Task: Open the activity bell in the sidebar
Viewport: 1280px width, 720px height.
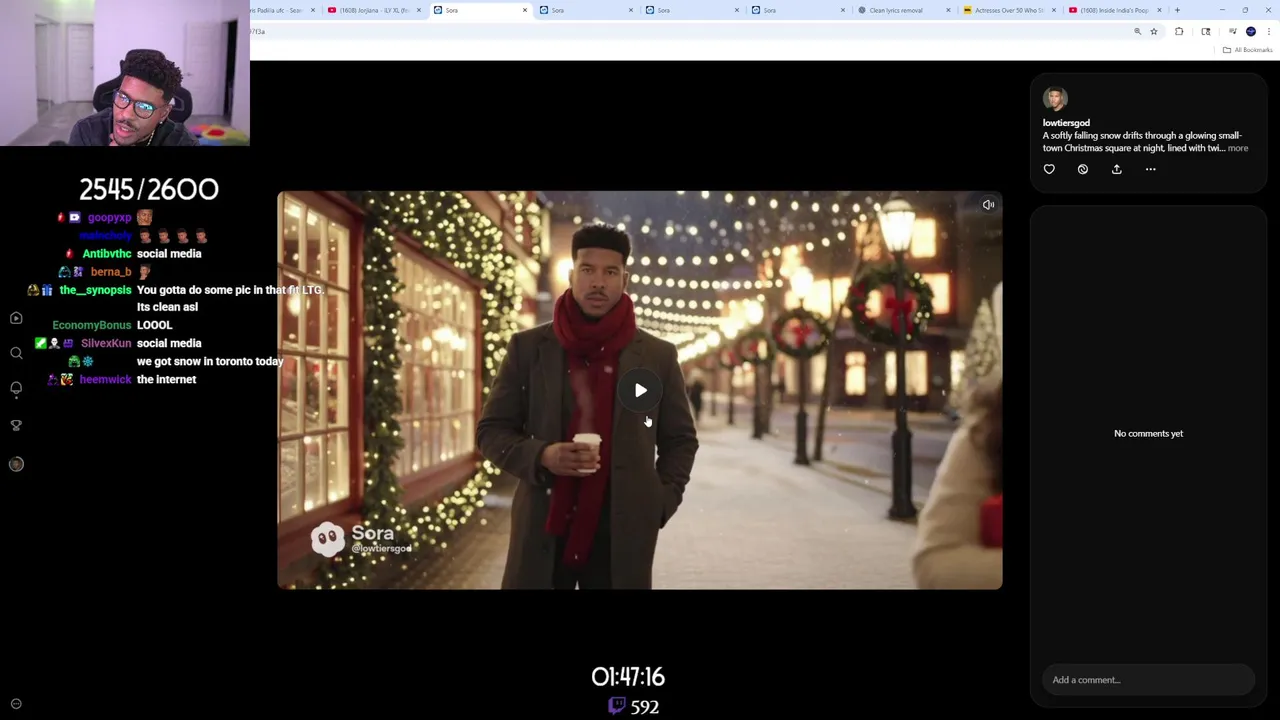Action: (16, 388)
